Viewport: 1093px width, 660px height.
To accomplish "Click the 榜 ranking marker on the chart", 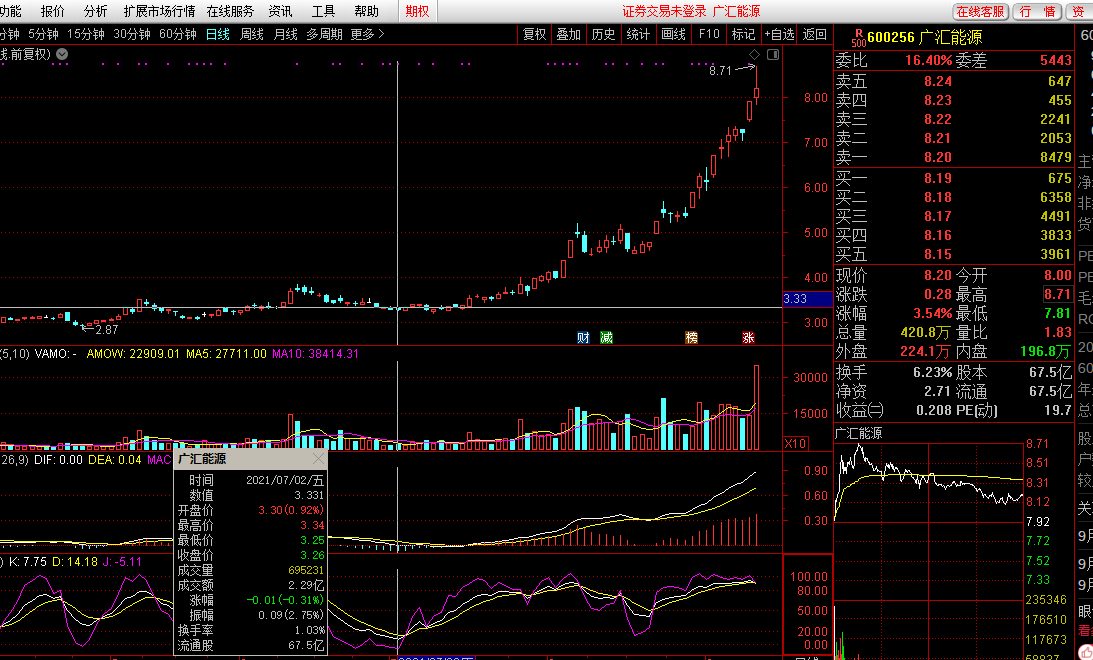I will pyautogui.click(x=691, y=337).
